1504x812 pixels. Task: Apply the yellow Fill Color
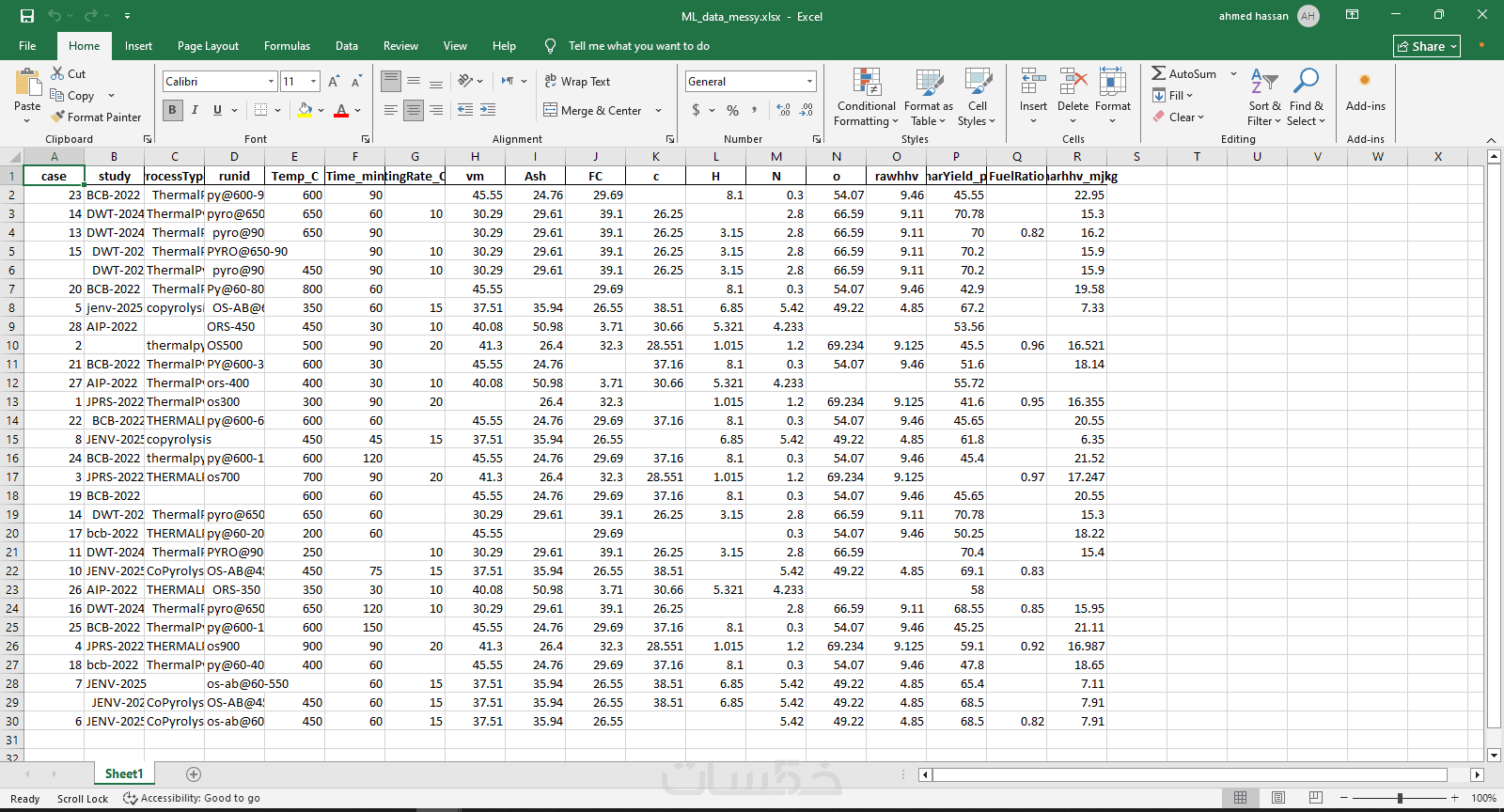[305, 110]
